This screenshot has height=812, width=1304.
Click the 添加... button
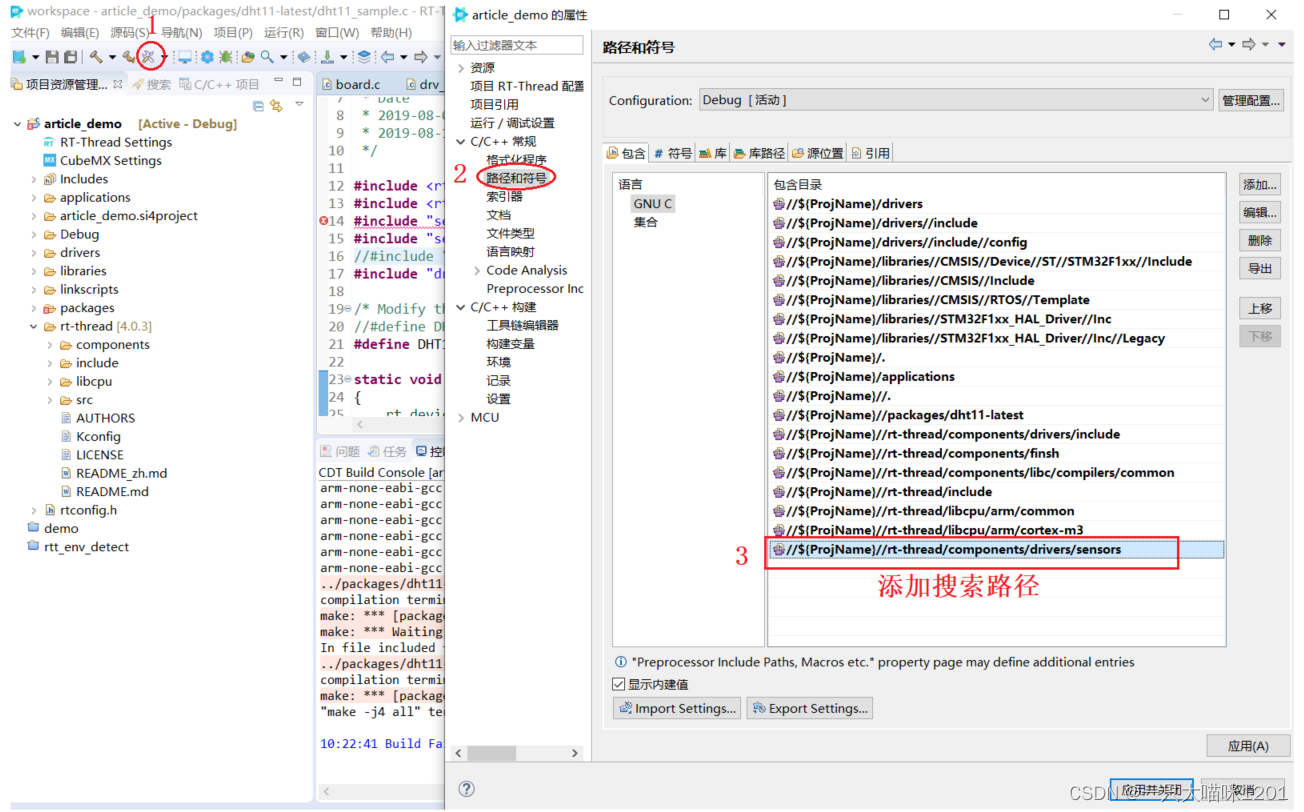[1260, 184]
